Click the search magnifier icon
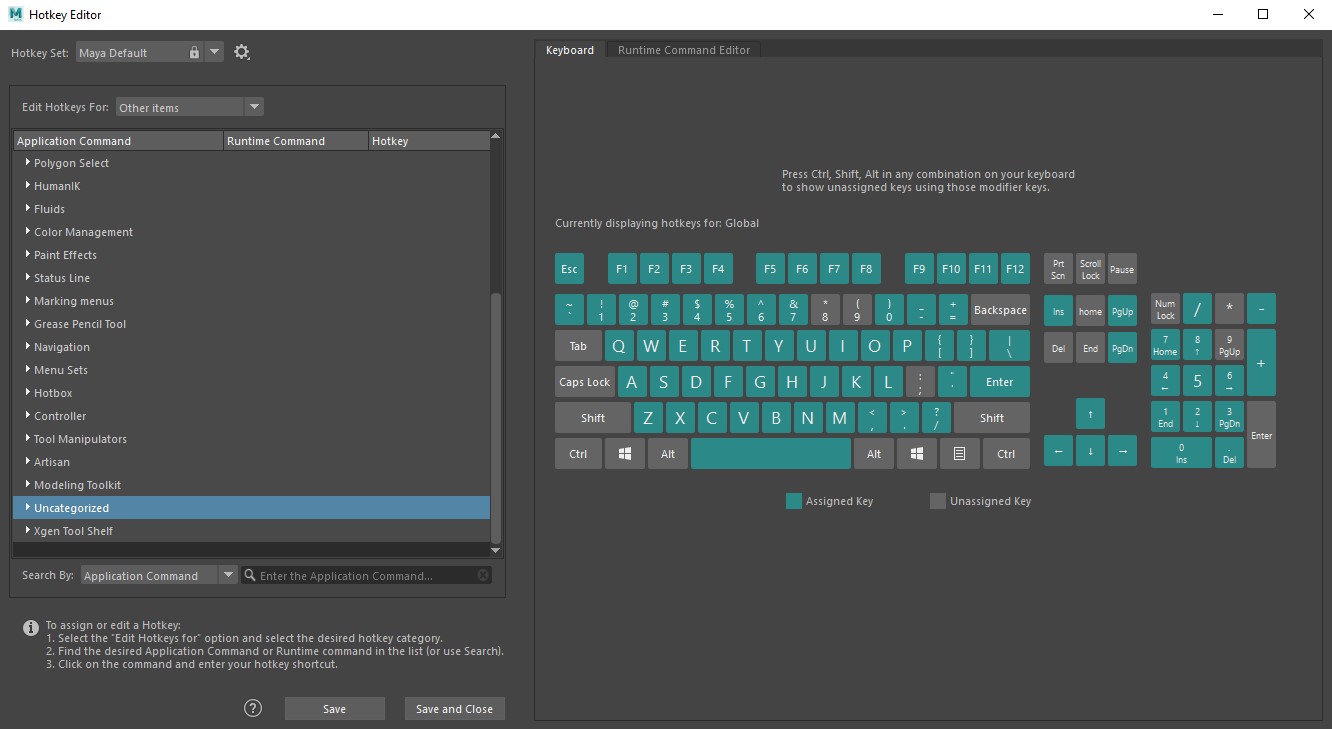This screenshot has width=1332, height=729. tap(249, 575)
